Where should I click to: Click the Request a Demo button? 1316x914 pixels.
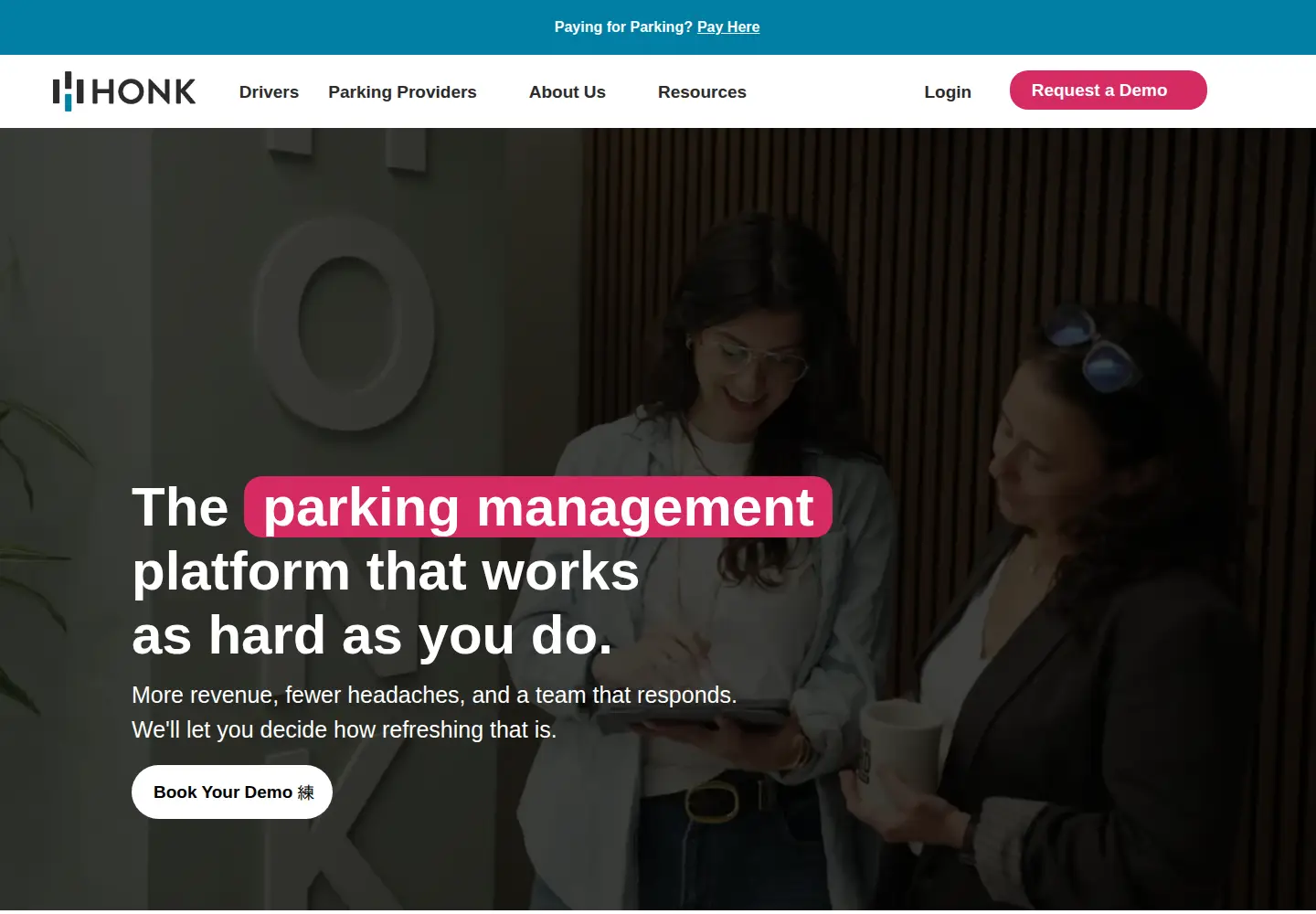click(x=1109, y=90)
